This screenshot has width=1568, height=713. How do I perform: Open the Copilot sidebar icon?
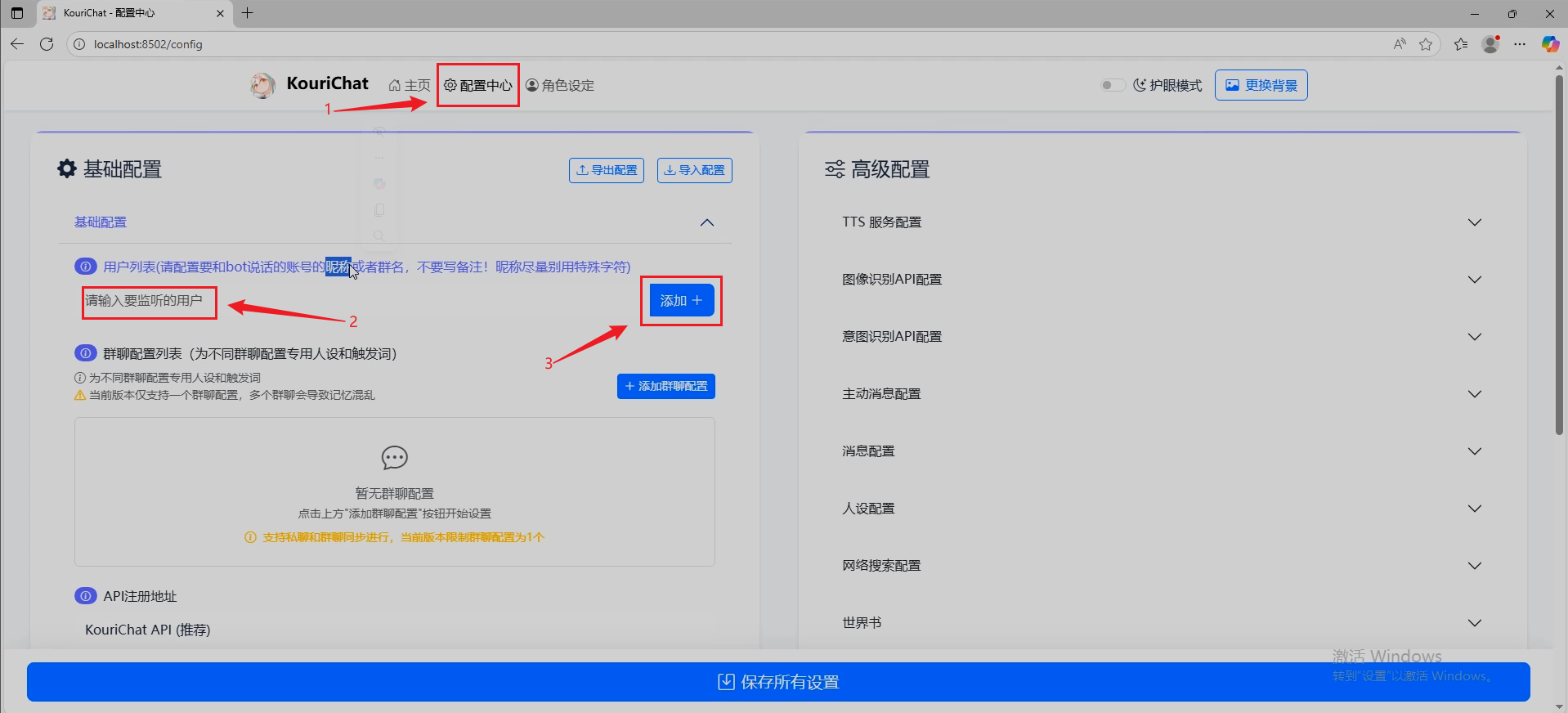pos(1549,44)
